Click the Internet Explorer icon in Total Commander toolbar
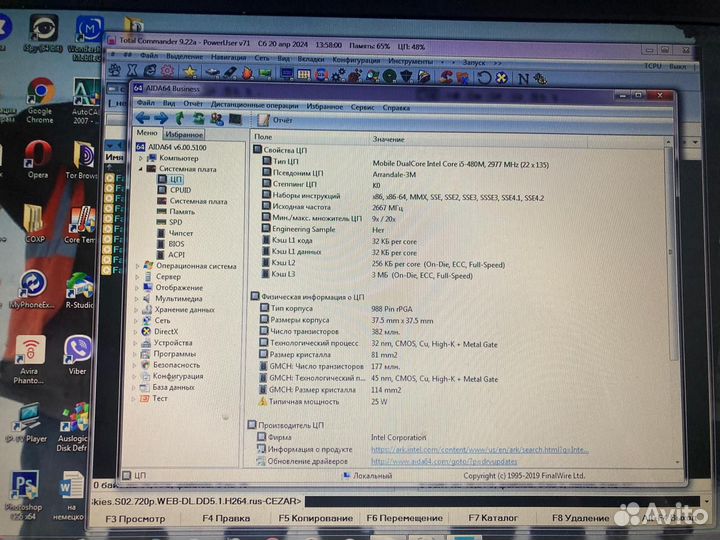This screenshot has height=540, width=720. click(x=150, y=71)
